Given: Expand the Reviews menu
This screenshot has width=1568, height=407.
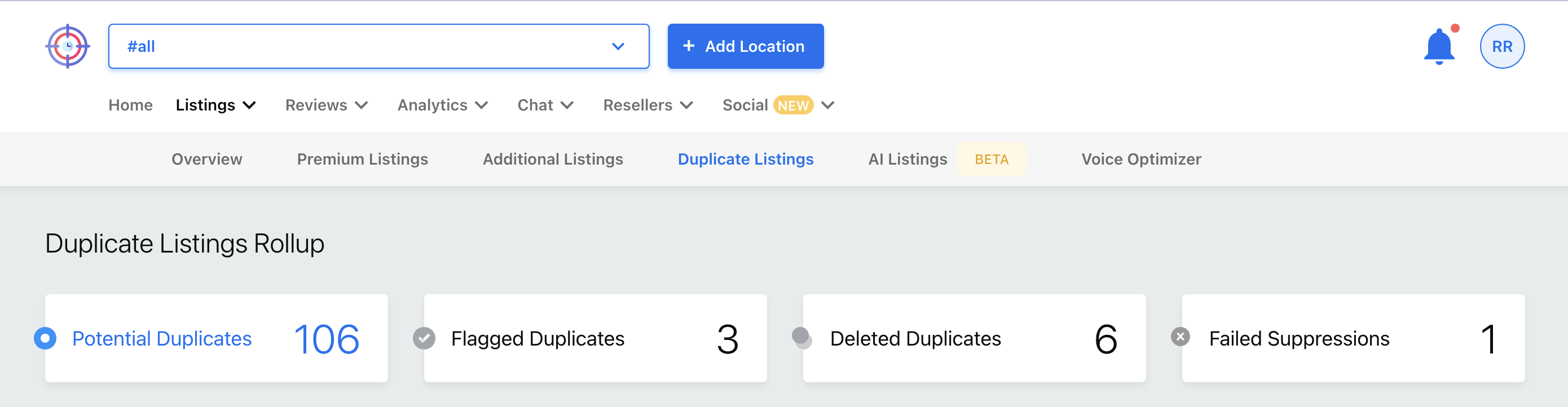Looking at the screenshot, I should [x=326, y=105].
